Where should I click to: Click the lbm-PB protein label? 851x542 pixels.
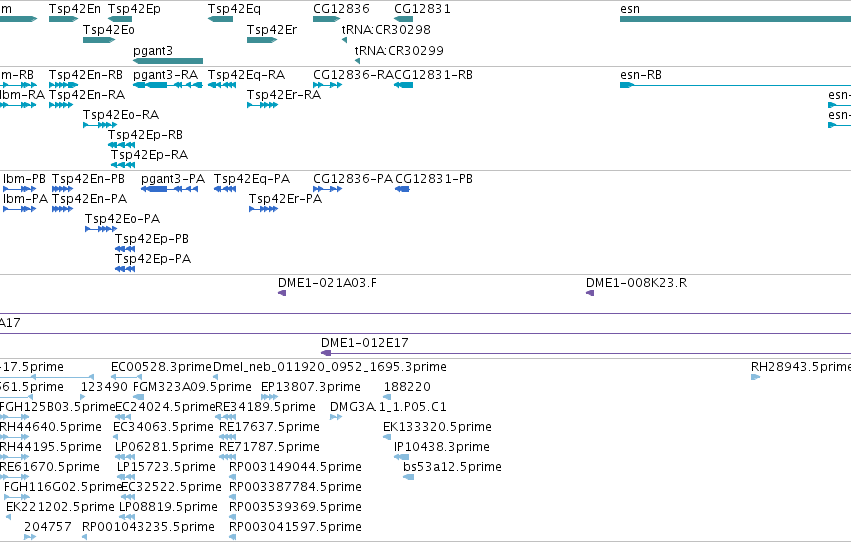pyautogui.click(x=24, y=179)
